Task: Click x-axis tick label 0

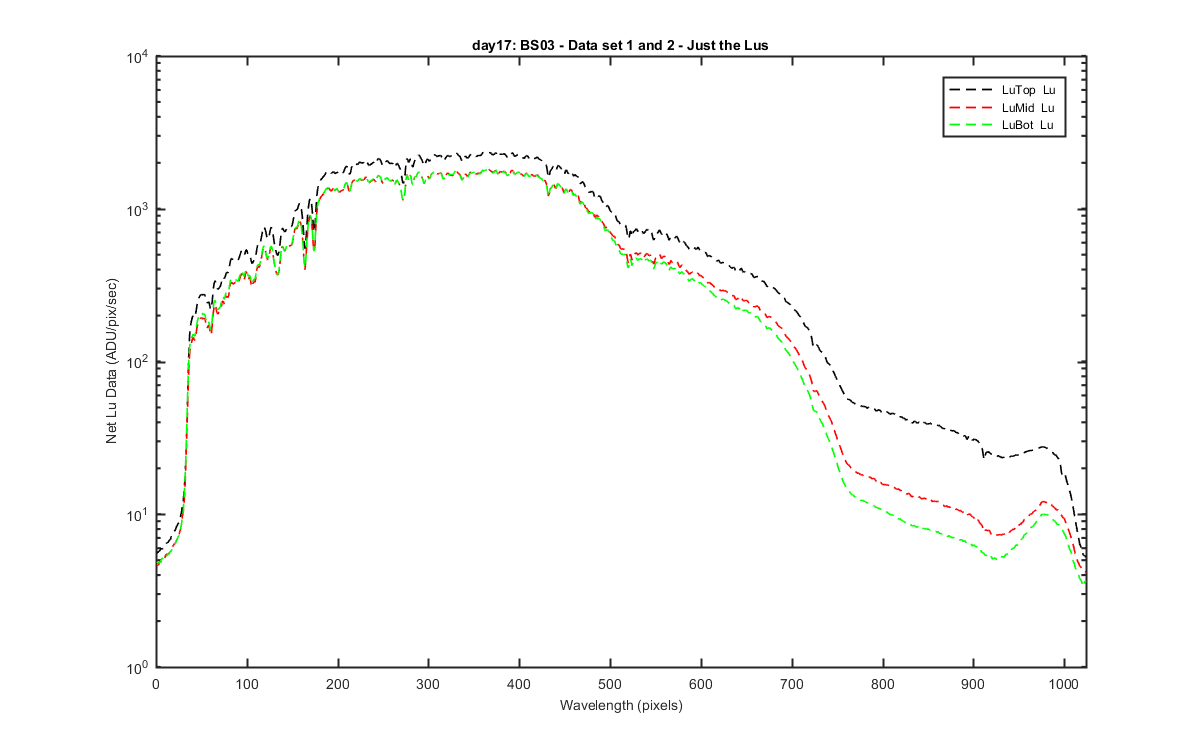Action: click(x=156, y=683)
